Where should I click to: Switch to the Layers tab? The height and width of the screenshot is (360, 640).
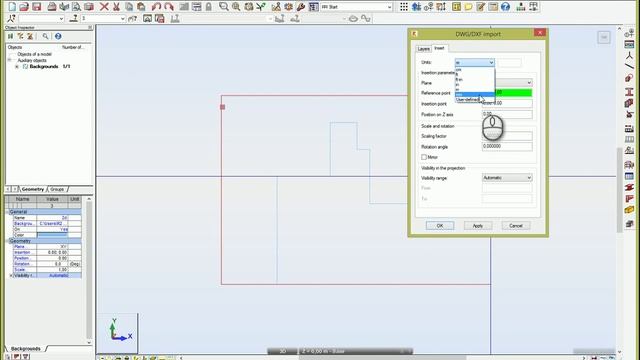pos(424,49)
